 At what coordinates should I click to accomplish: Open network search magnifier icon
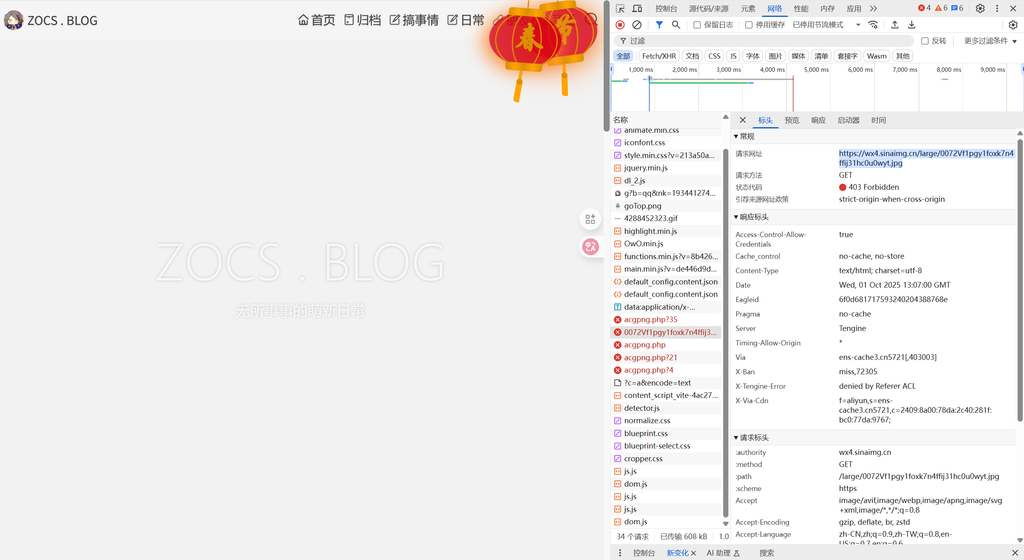(x=676, y=25)
